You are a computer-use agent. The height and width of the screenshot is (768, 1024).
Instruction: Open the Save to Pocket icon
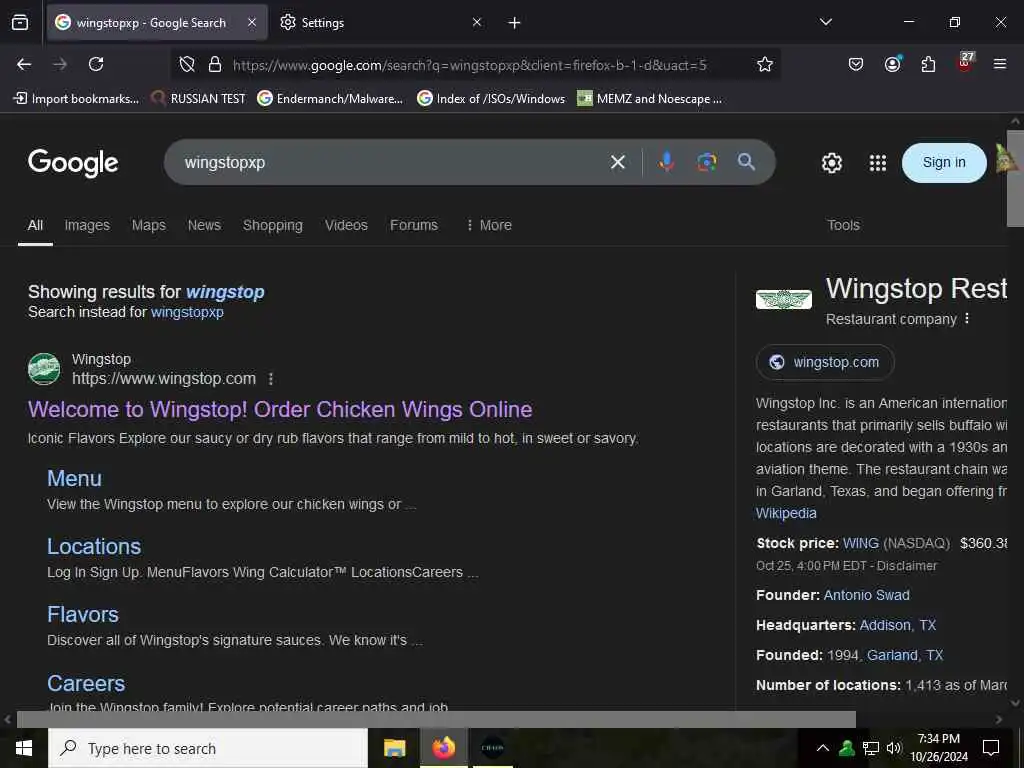click(x=856, y=64)
